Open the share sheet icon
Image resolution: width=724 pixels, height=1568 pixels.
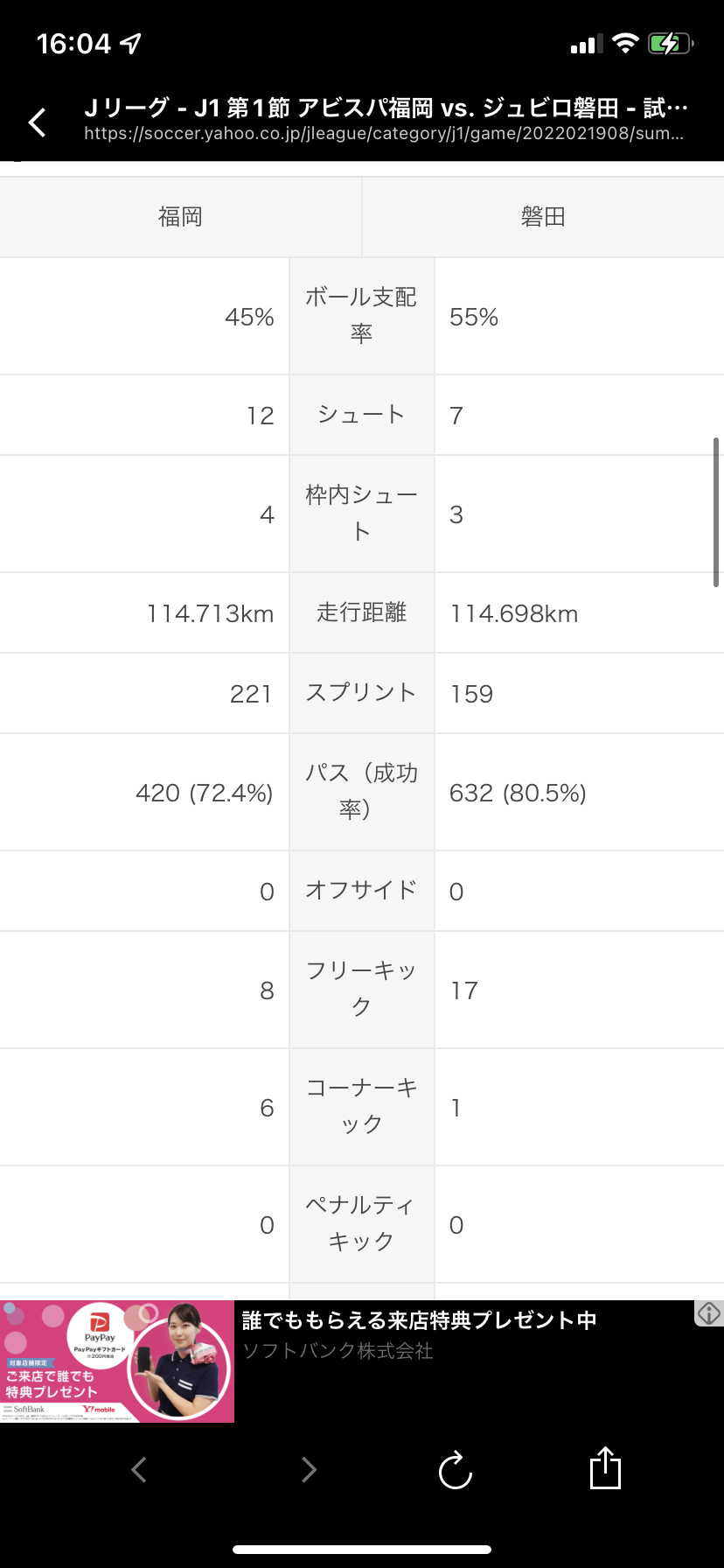[605, 1467]
